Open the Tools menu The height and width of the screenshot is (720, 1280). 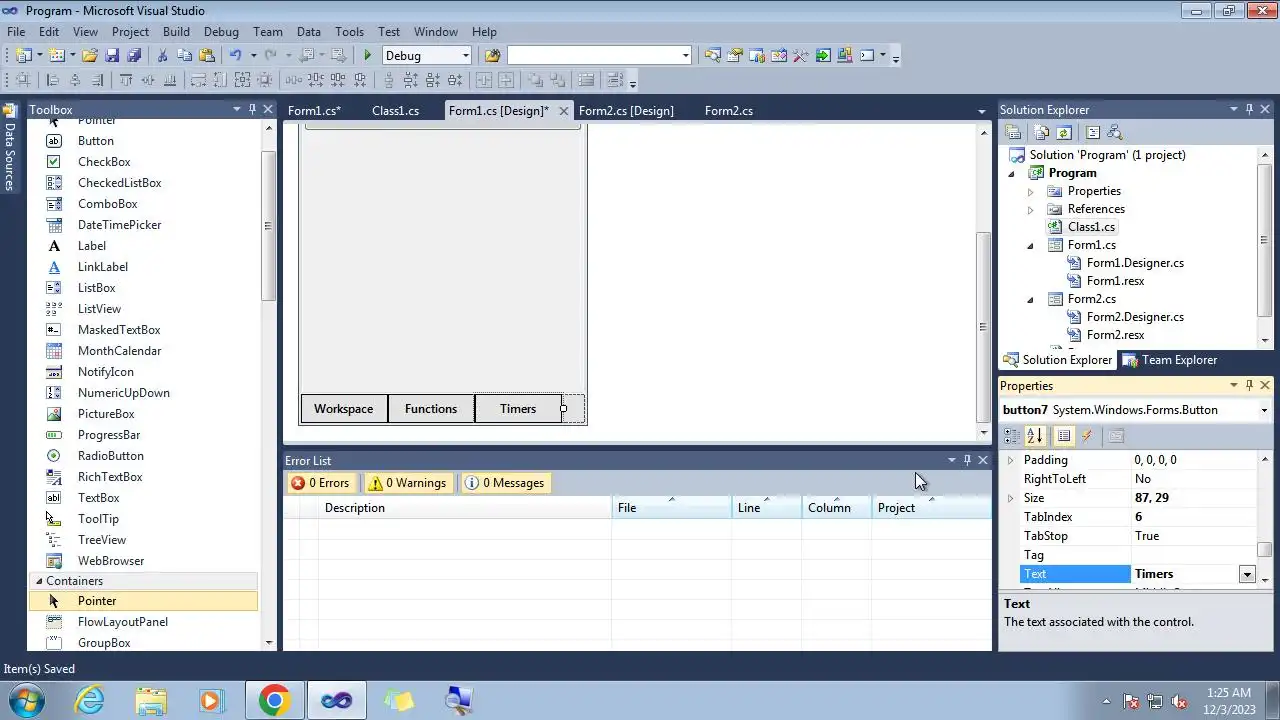(349, 32)
